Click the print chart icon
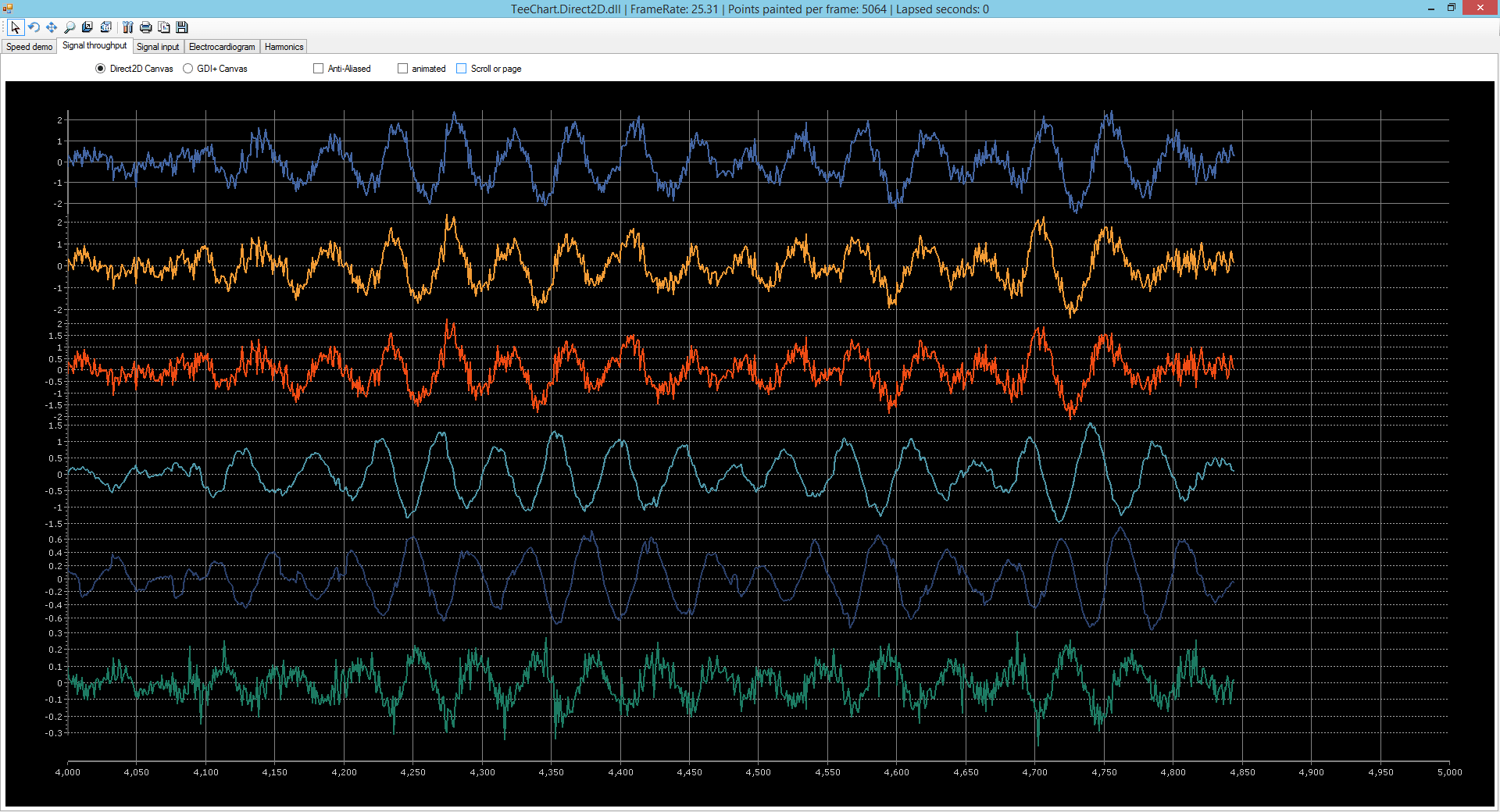Image resolution: width=1500 pixels, height=812 pixels. click(145, 27)
